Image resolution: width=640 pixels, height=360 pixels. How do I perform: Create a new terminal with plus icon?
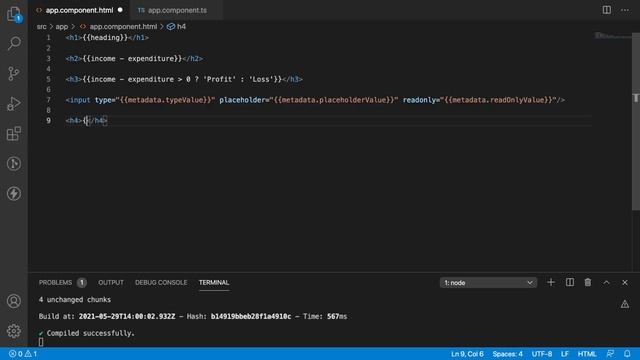(551, 282)
